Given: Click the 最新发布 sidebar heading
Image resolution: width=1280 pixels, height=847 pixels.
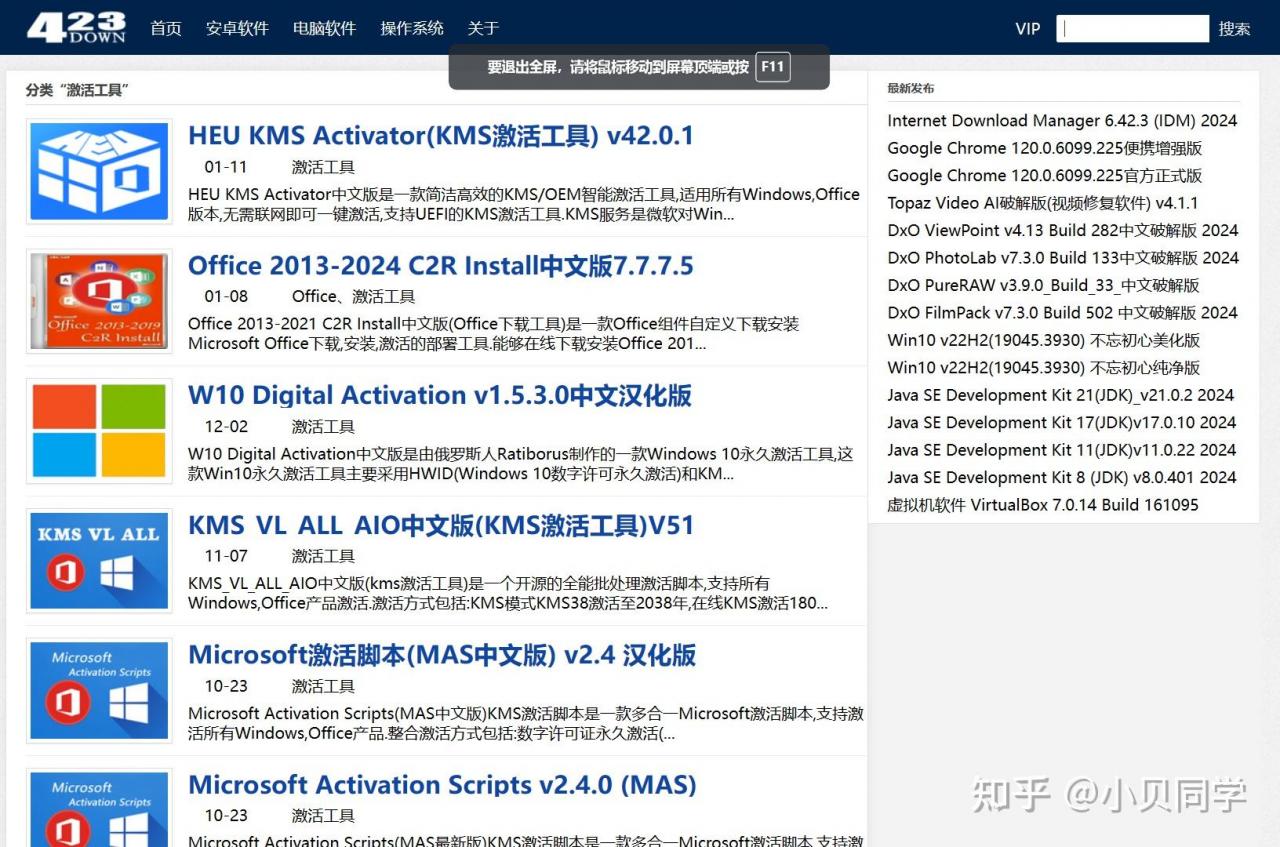Looking at the screenshot, I should 910,88.
